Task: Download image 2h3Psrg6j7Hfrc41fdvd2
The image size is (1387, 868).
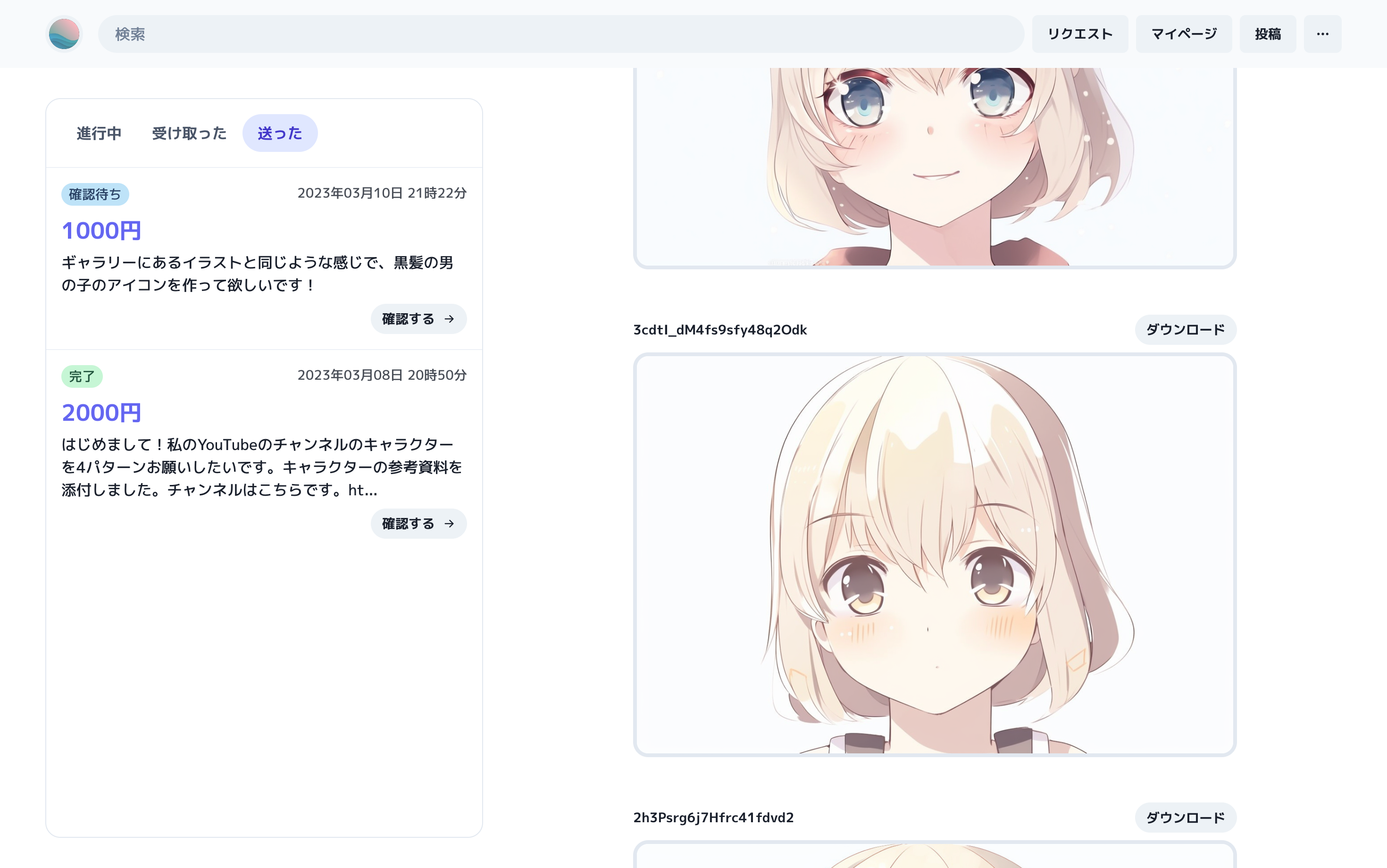Action: tap(1185, 818)
